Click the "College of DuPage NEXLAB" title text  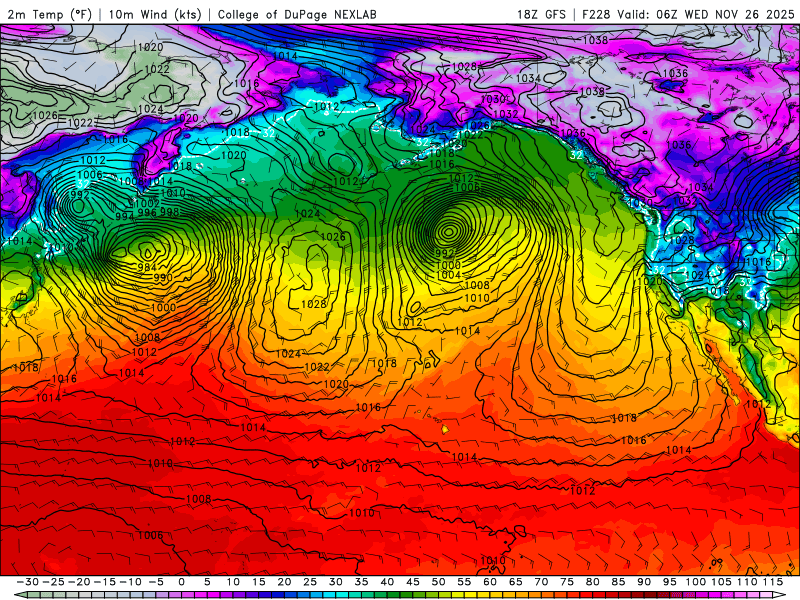[x=297, y=14]
